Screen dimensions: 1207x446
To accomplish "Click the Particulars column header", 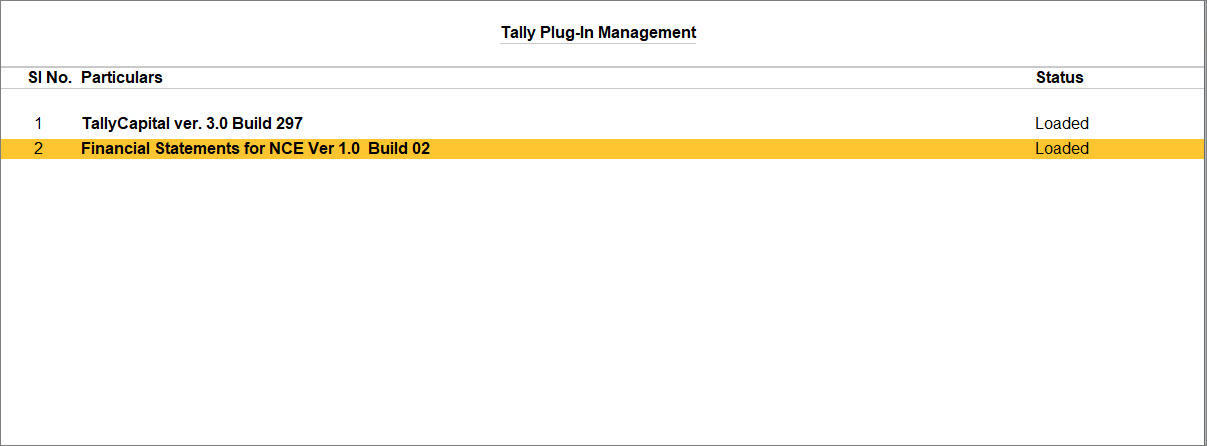I will click(121, 77).
